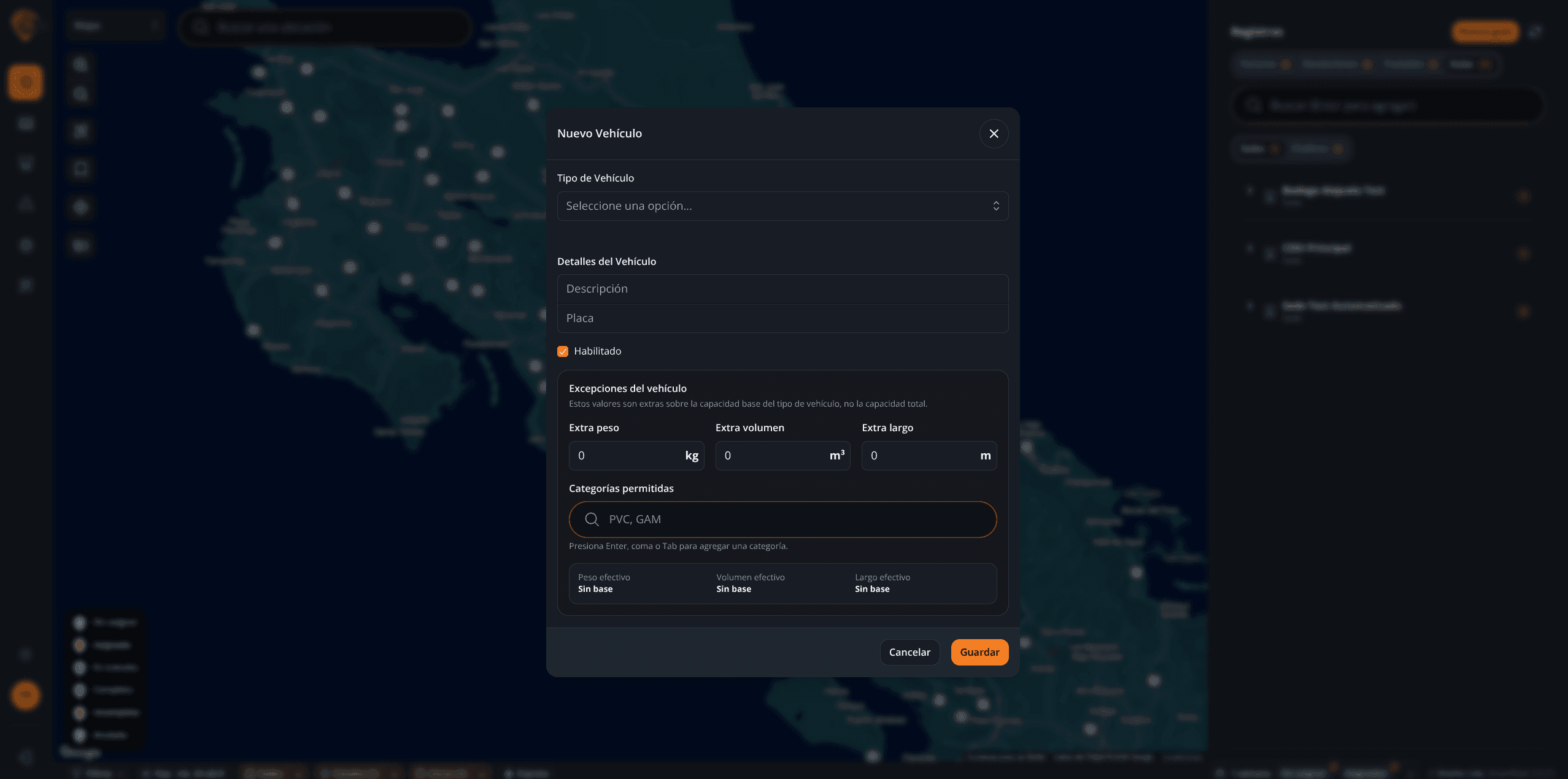Click into the Placa field
This screenshot has width=1568, height=779.
tap(782, 318)
